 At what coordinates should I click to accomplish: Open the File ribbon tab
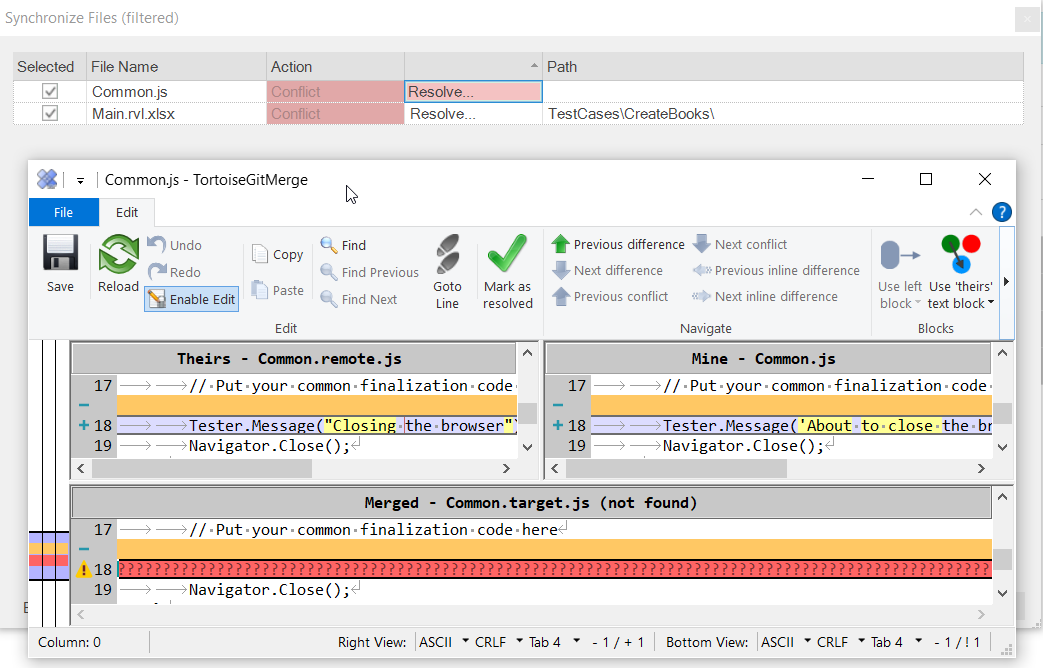coord(63,212)
